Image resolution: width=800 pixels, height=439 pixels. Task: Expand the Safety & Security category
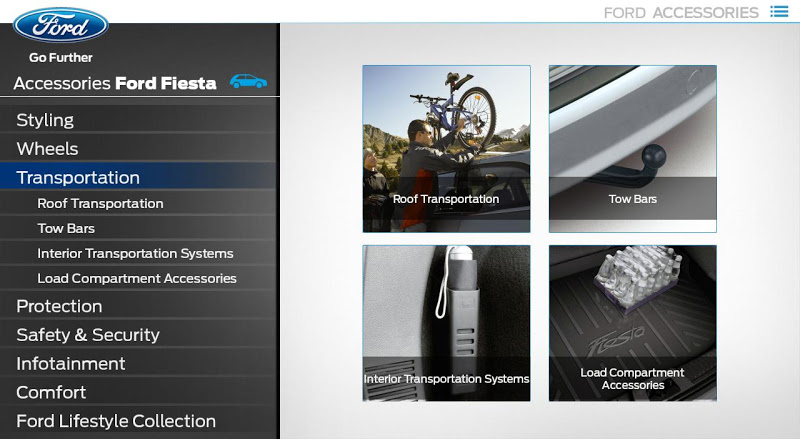coord(139,335)
